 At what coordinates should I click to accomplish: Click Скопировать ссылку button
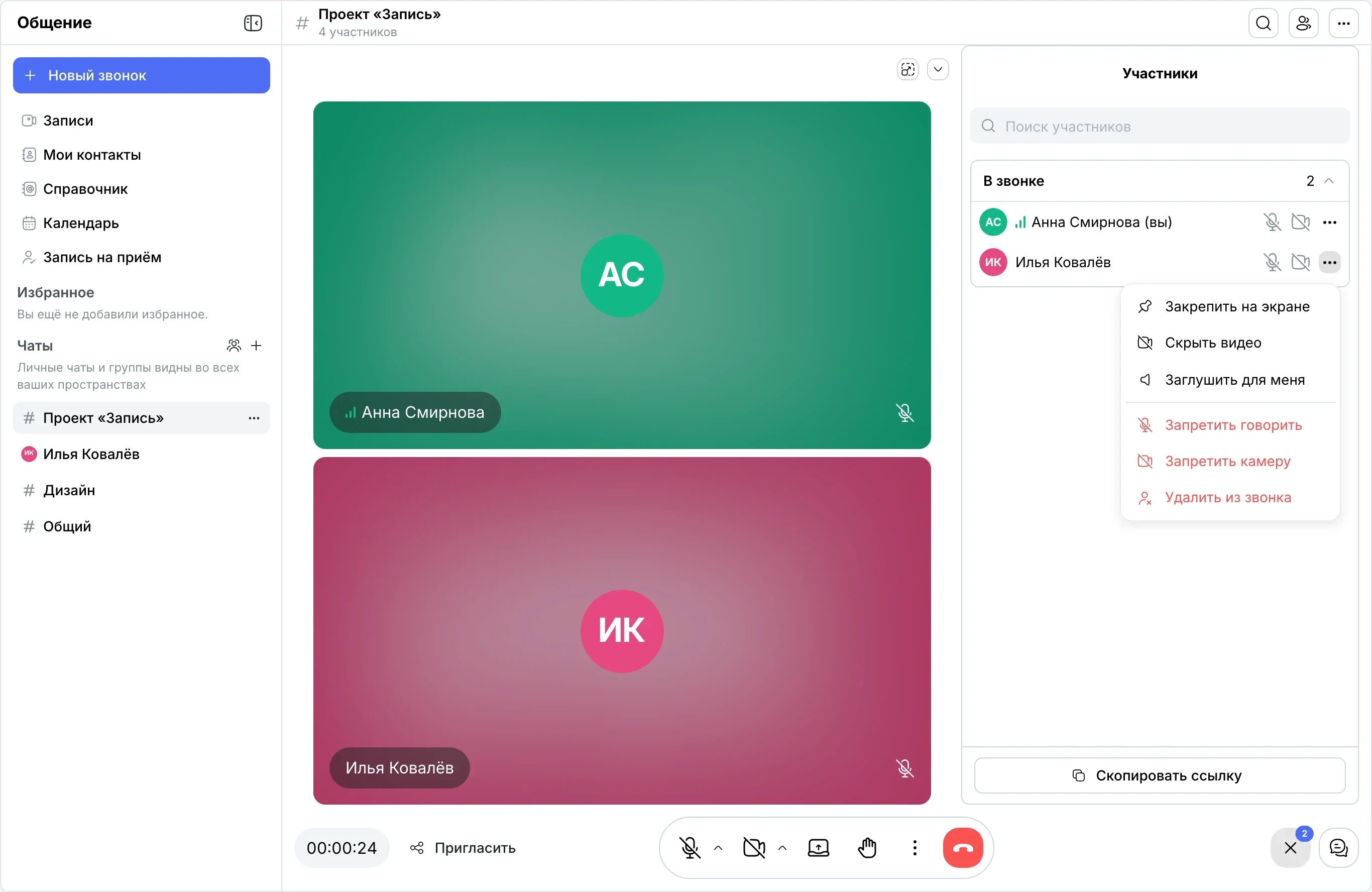(1159, 775)
